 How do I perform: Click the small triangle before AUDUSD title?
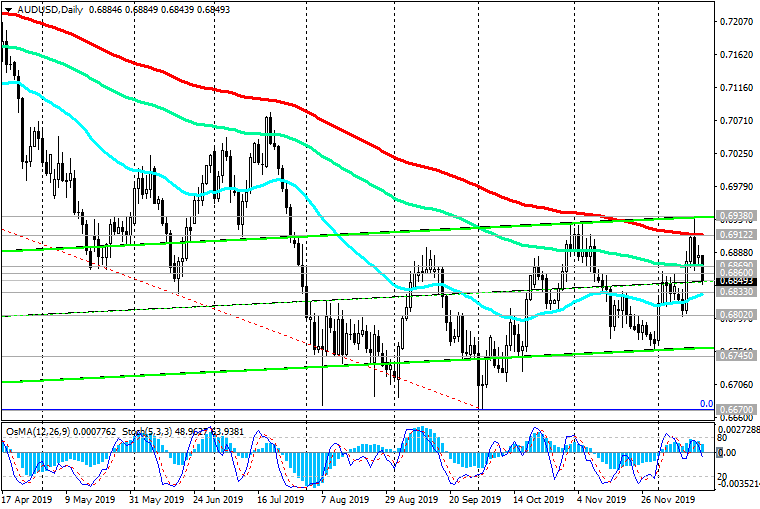point(8,10)
